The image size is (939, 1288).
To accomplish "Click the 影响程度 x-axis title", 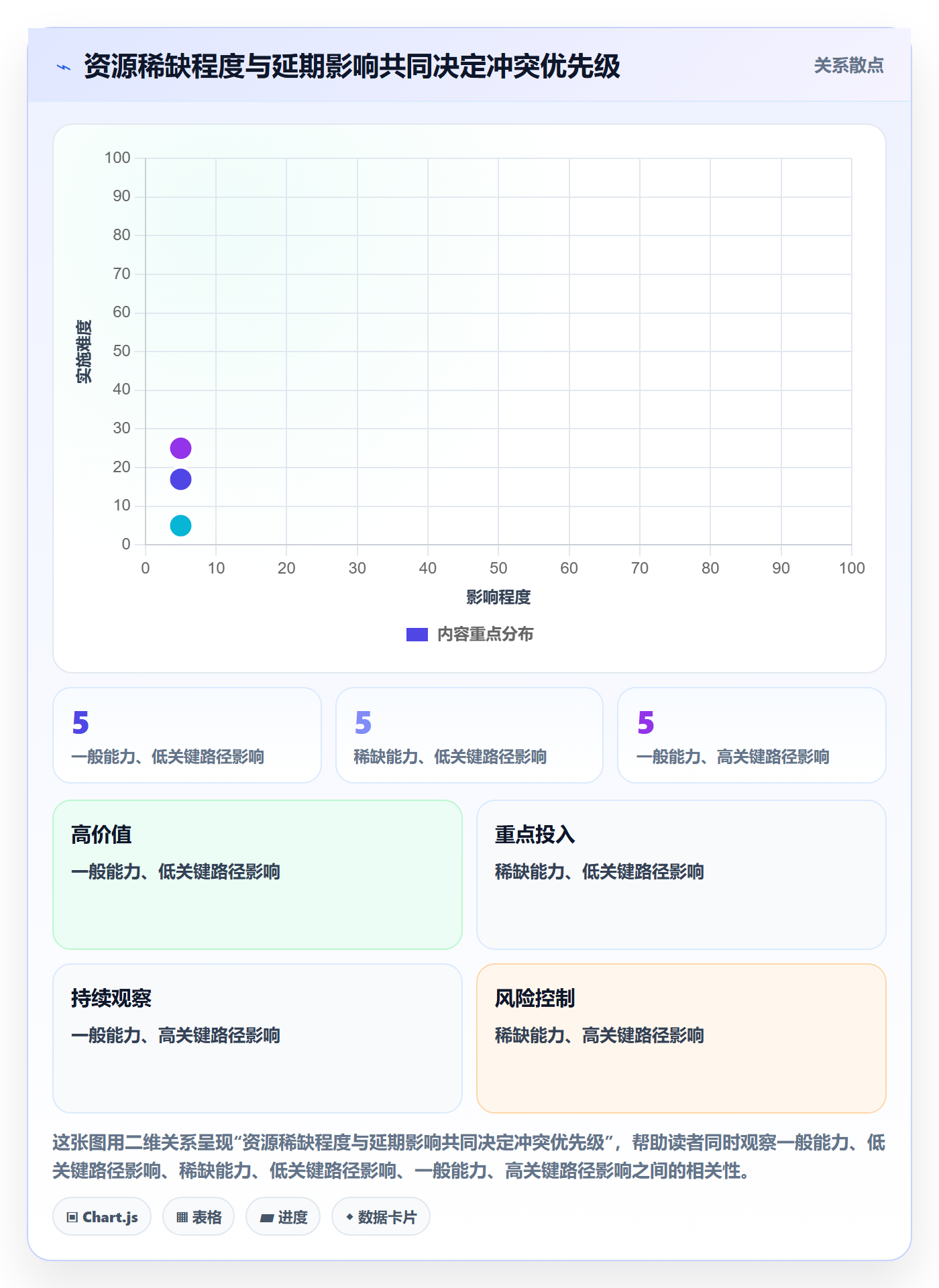I will 498,597.
